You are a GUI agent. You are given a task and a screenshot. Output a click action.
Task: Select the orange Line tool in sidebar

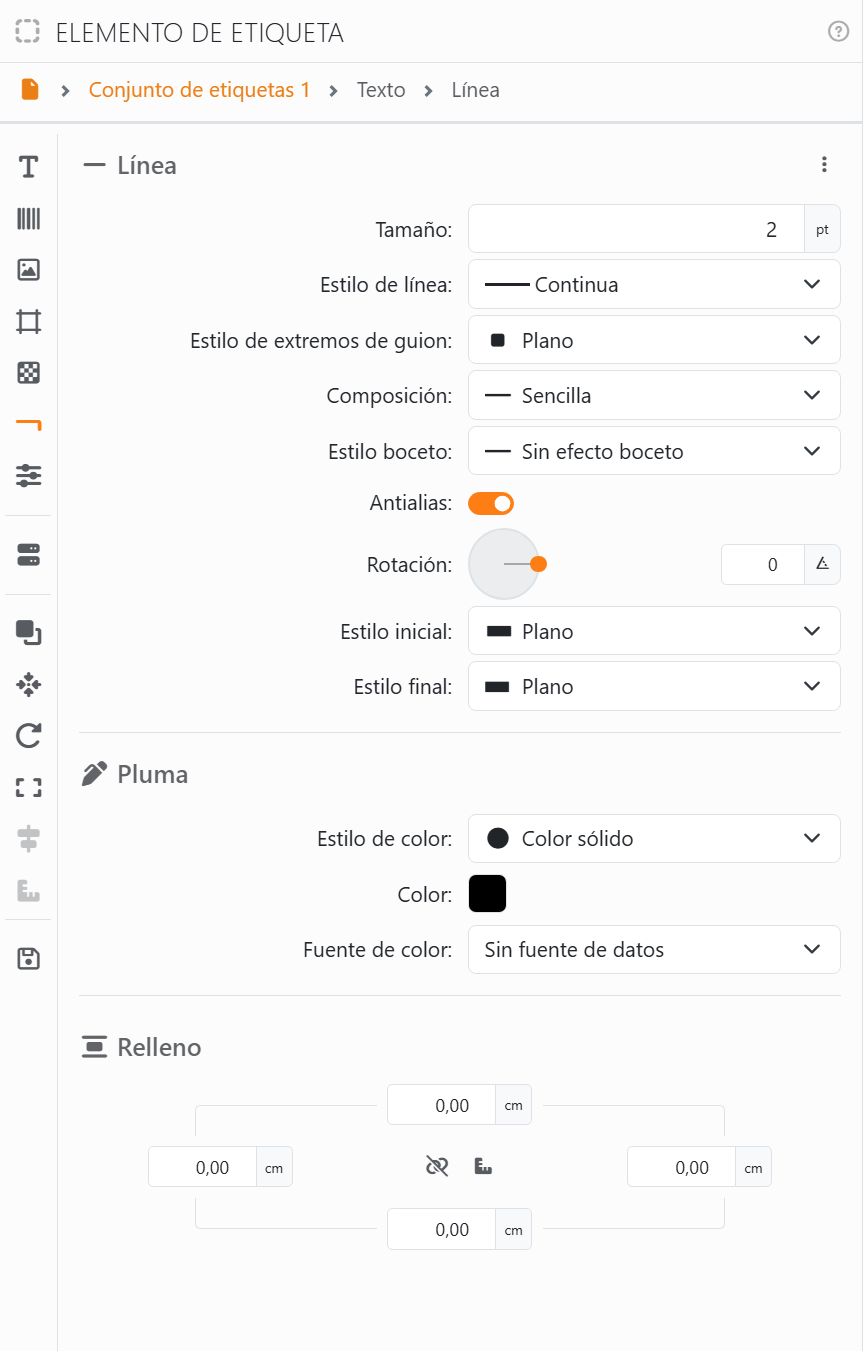pyautogui.click(x=28, y=425)
